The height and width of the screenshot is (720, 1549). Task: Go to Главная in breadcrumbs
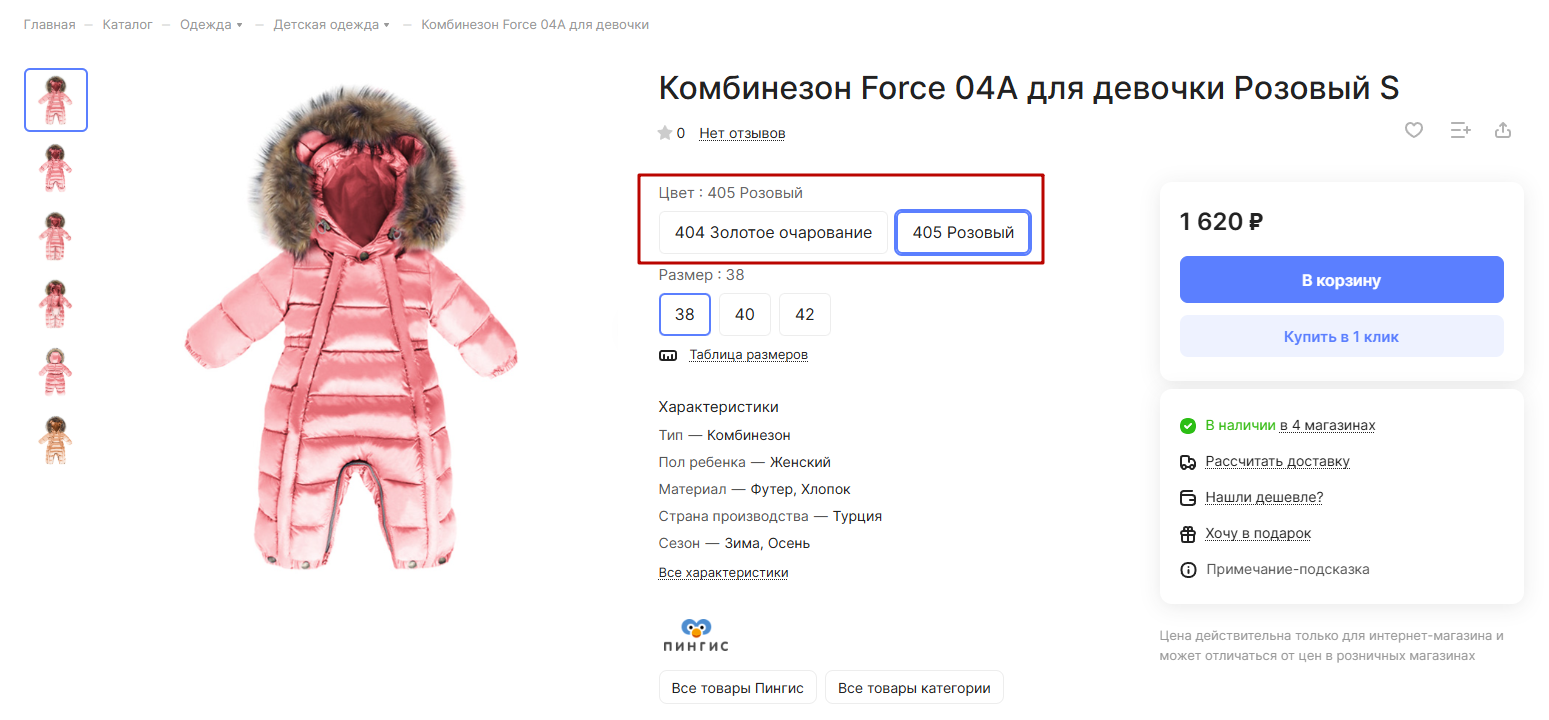pyautogui.click(x=50, y=24)
